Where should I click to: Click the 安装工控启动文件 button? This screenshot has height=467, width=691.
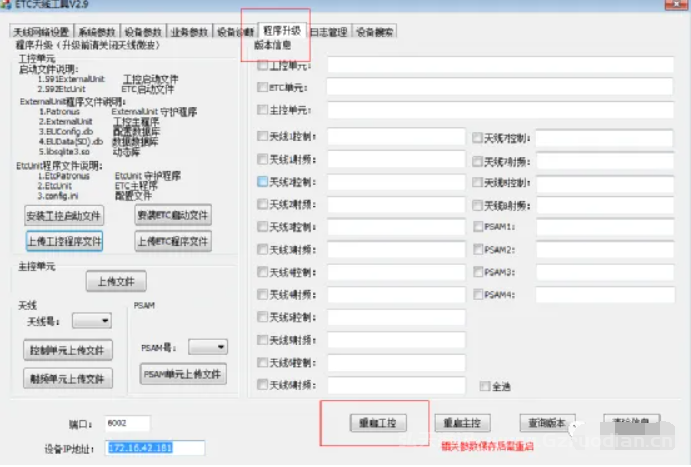64,216
